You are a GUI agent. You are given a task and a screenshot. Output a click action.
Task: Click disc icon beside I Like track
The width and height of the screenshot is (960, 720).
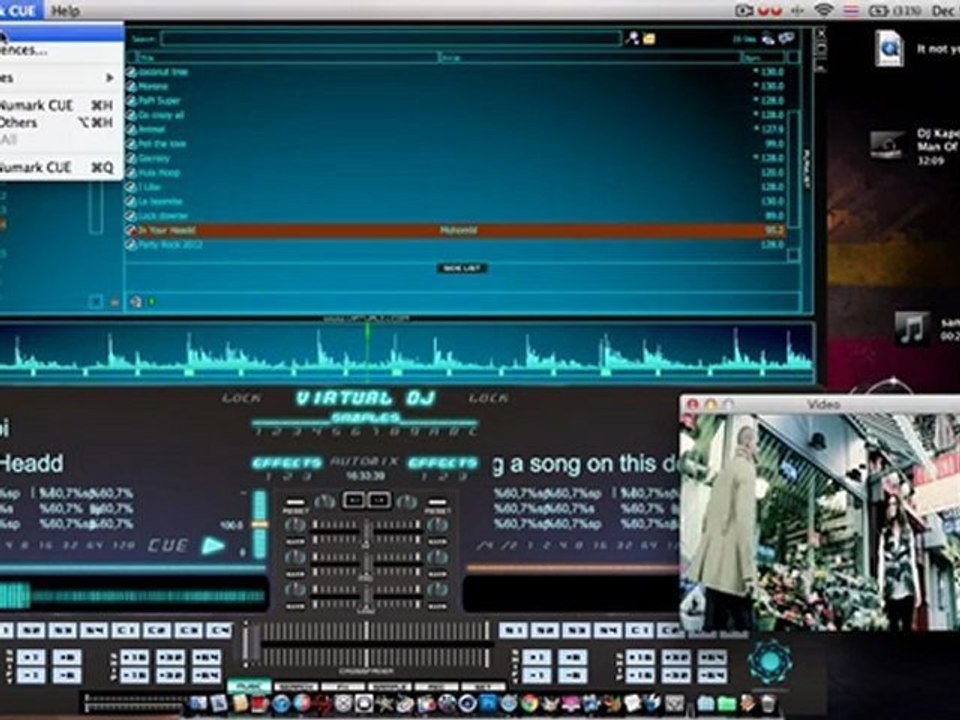[131, 187]
